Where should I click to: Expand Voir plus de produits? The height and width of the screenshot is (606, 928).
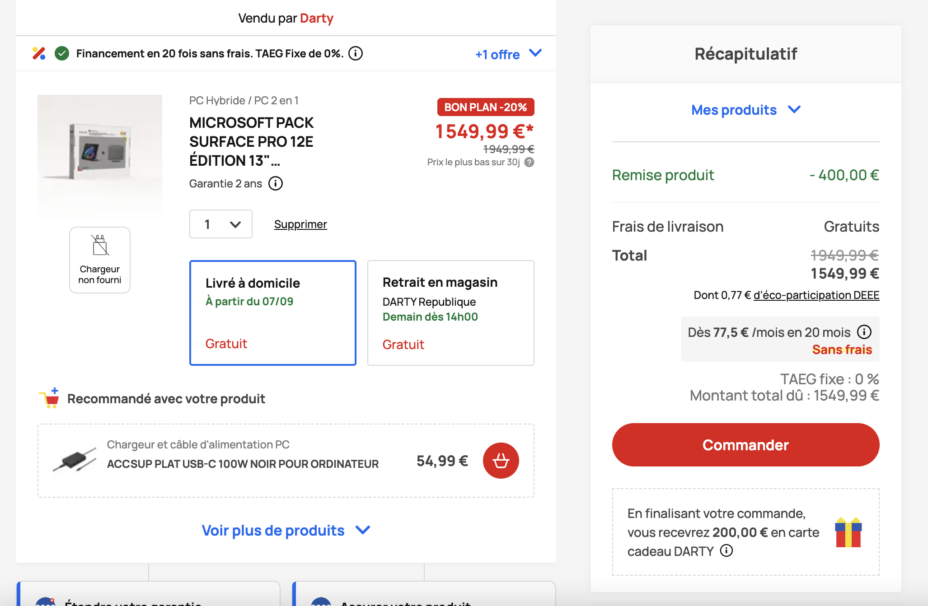286,530
